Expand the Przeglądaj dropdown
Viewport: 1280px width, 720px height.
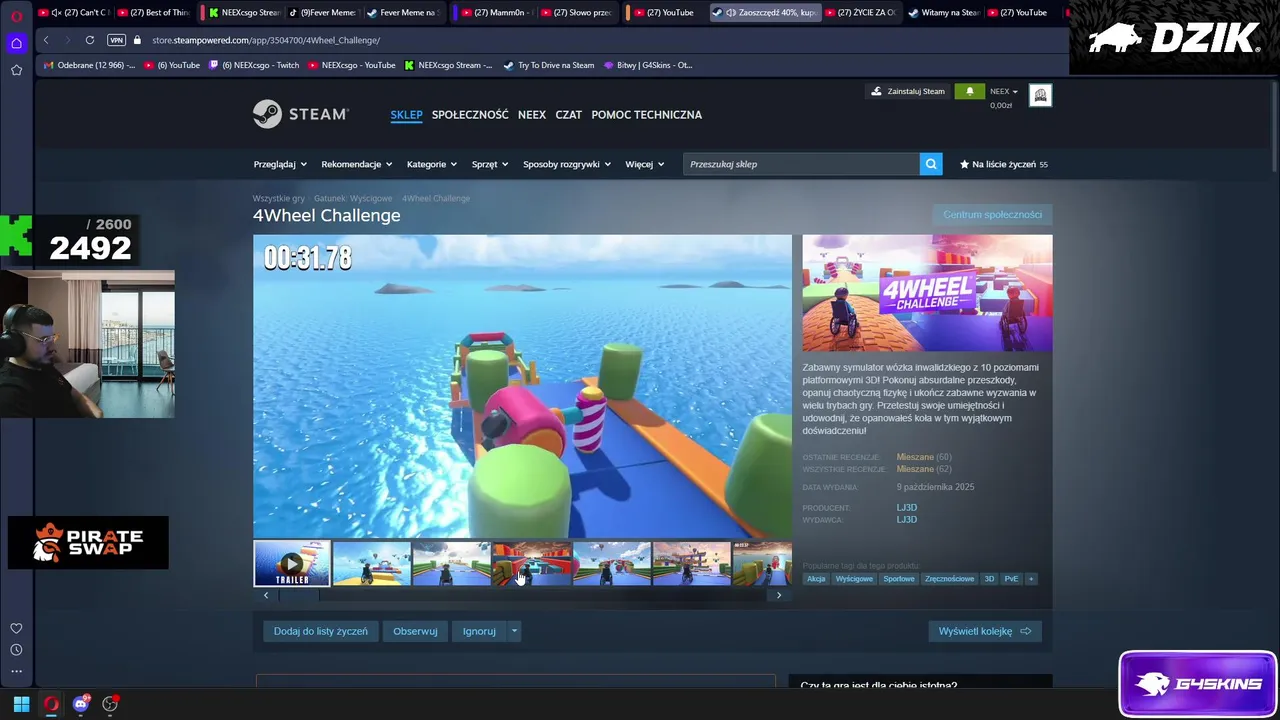(x=280, y=164)
